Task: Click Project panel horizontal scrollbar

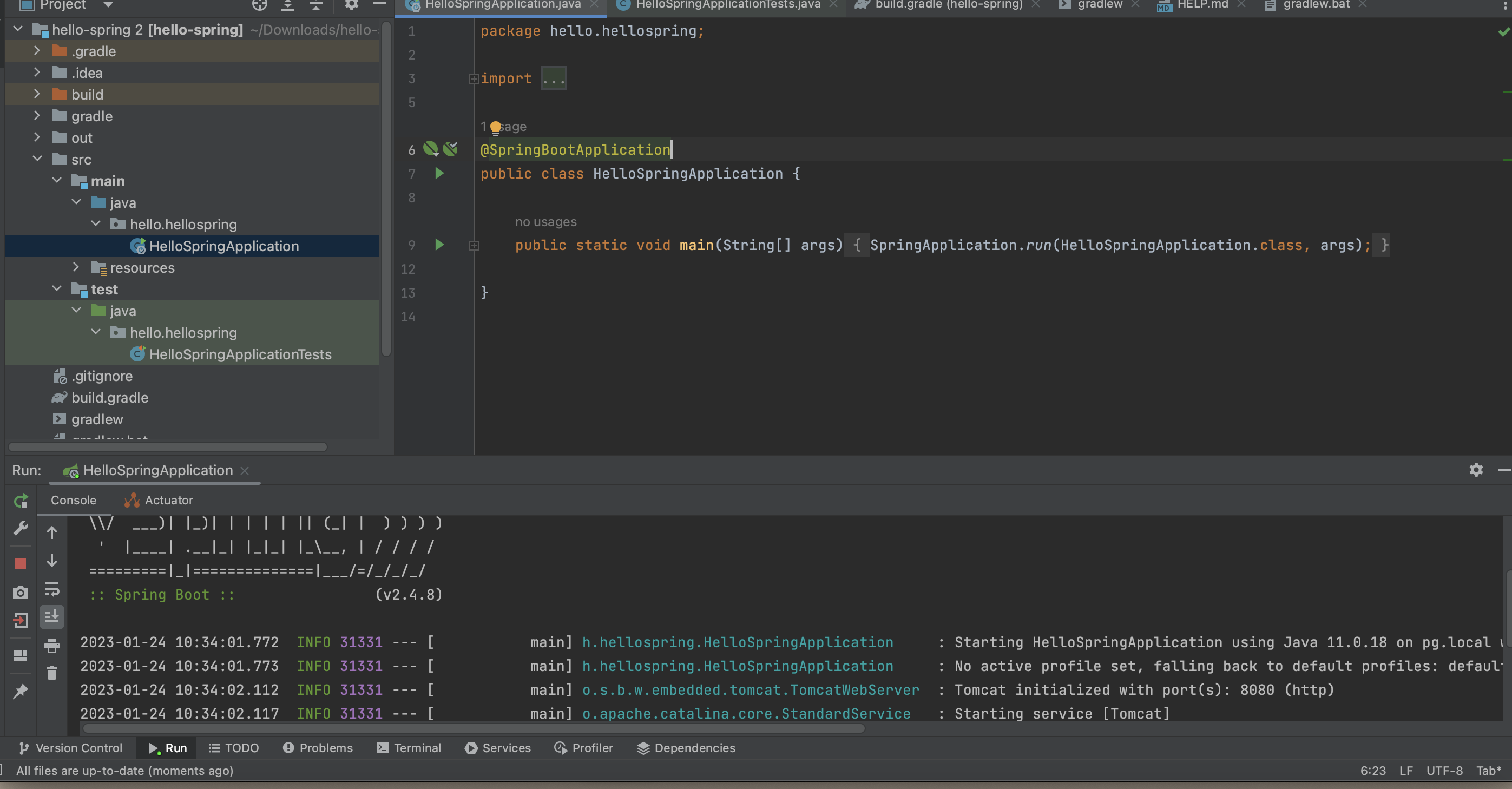Action: 167,447
